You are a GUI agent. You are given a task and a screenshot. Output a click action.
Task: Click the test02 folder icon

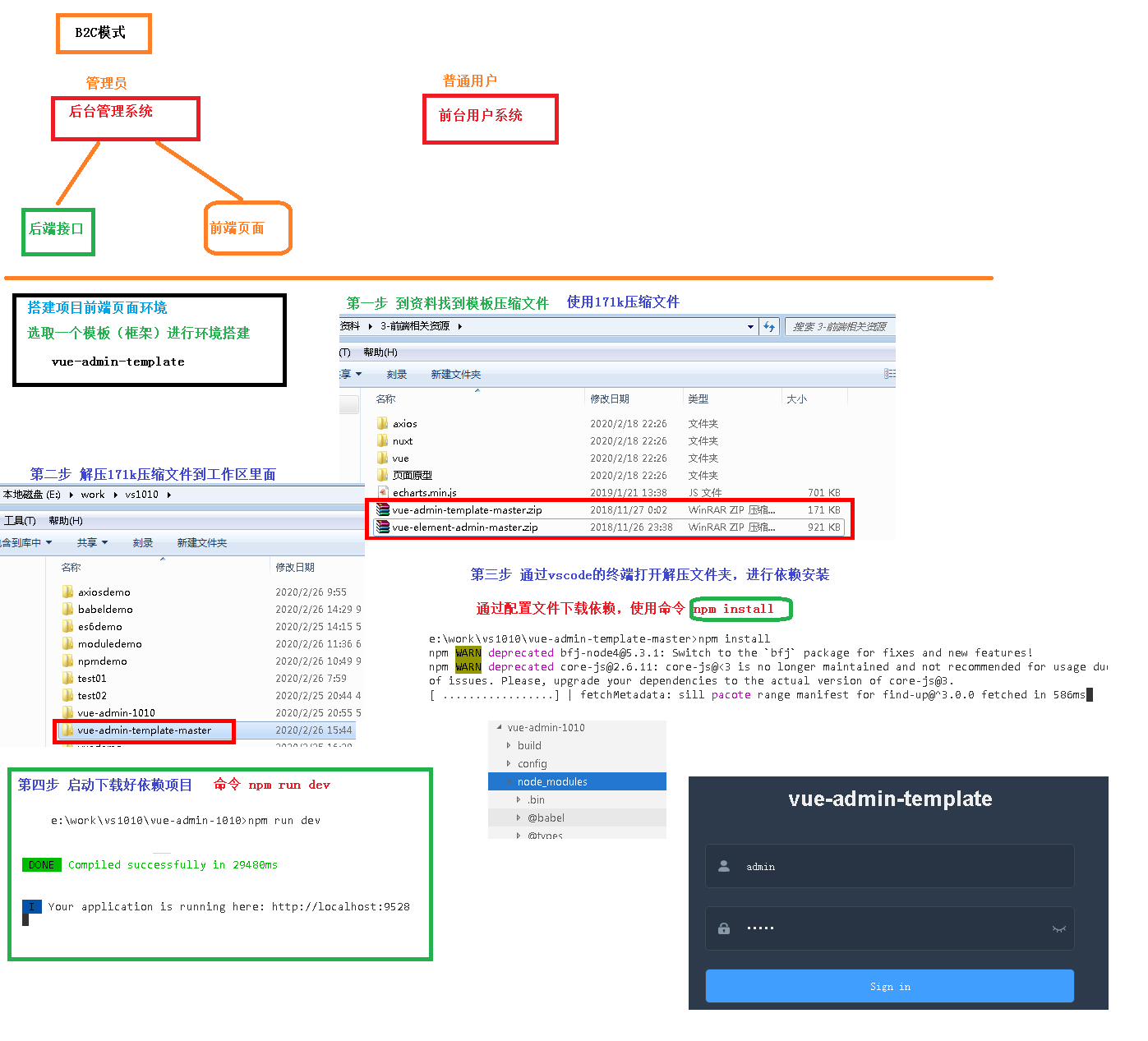point(67,695)
